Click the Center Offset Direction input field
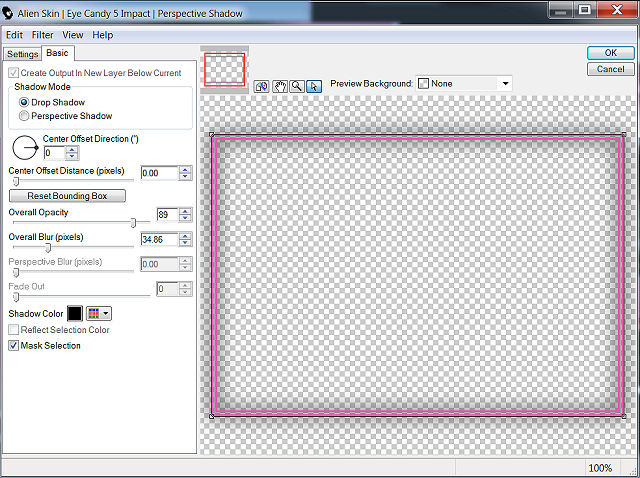Screen dimensions: 640x478 click(54, 153)
